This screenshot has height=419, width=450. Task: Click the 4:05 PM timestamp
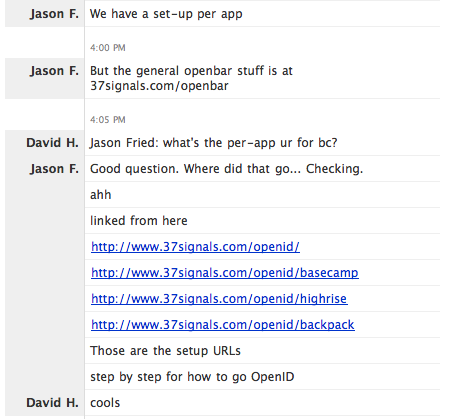[x=108, y=120]
